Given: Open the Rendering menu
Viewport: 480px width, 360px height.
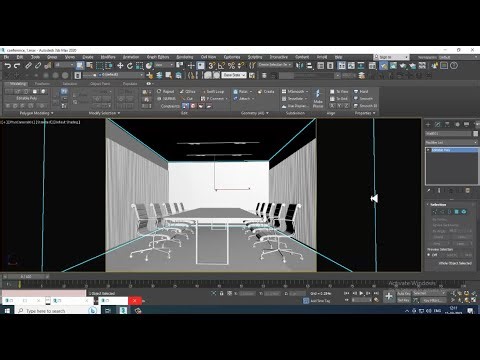Looking at the screenshot, I should click(x=185, y=57).
